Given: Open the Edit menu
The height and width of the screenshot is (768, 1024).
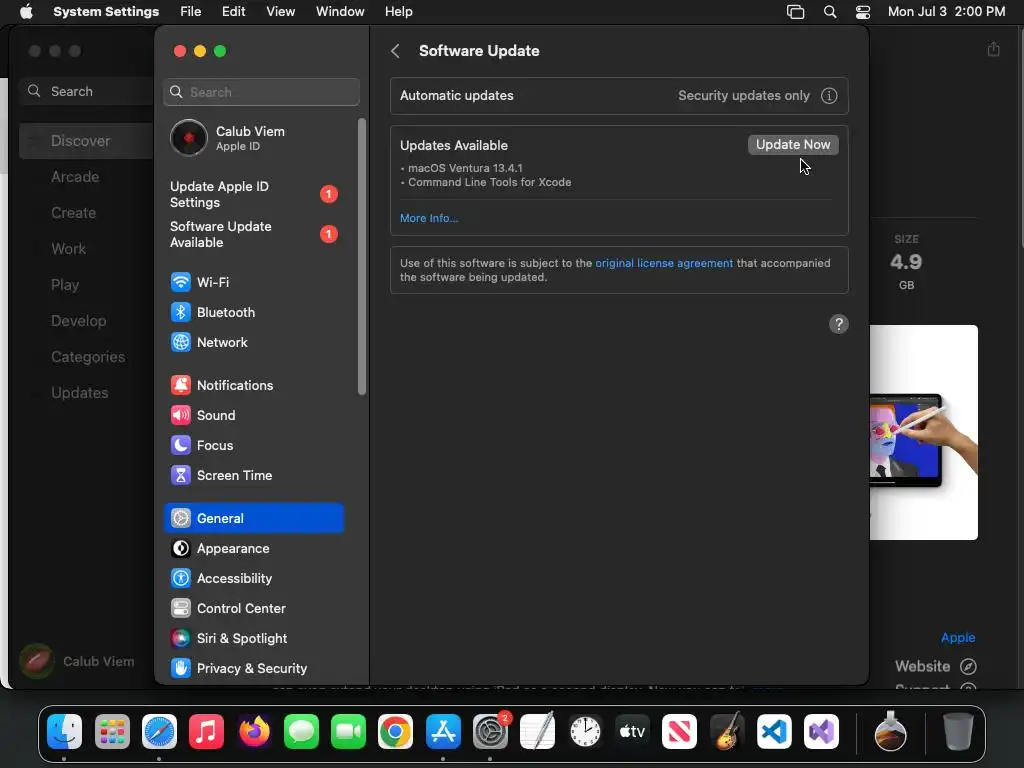Looking at the screenshot, I should (x=233, y=12).
